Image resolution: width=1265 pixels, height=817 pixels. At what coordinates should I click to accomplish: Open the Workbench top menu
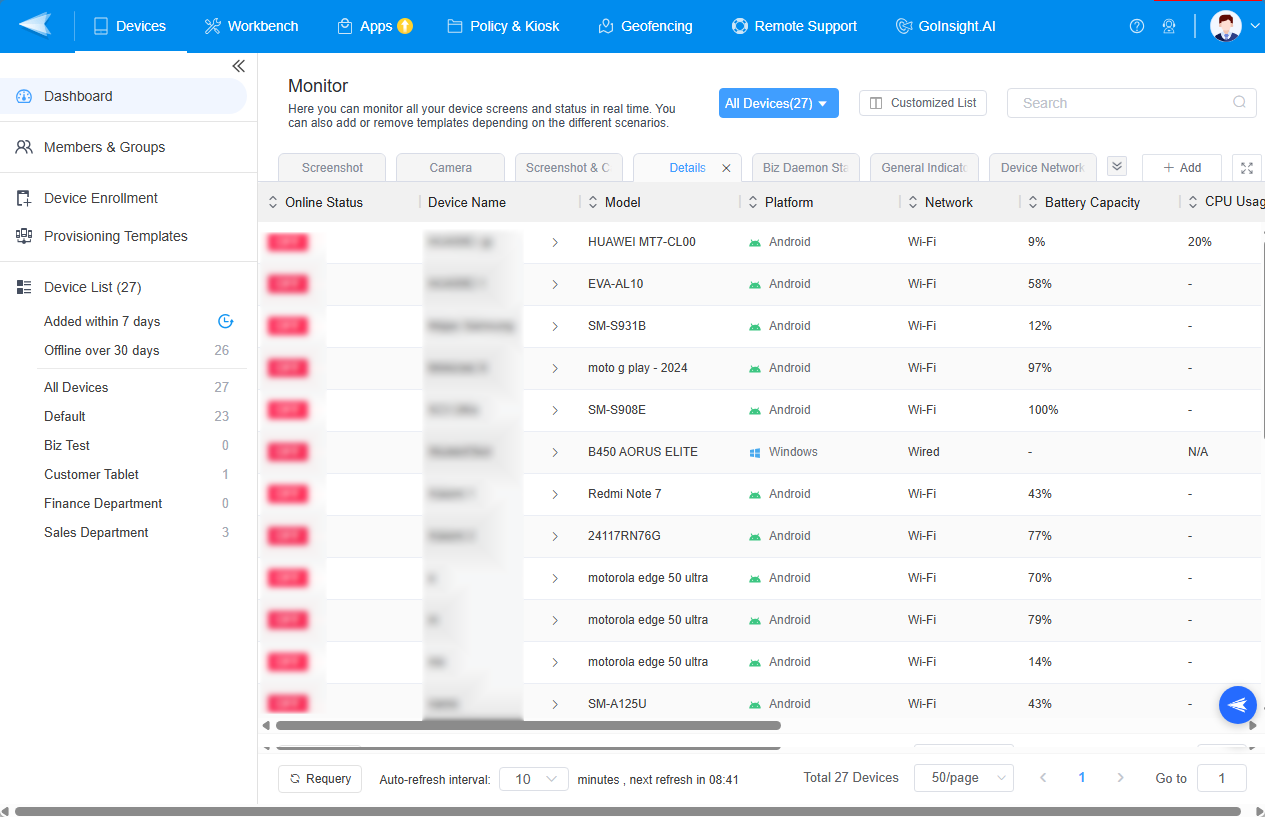tap(251, 26)
